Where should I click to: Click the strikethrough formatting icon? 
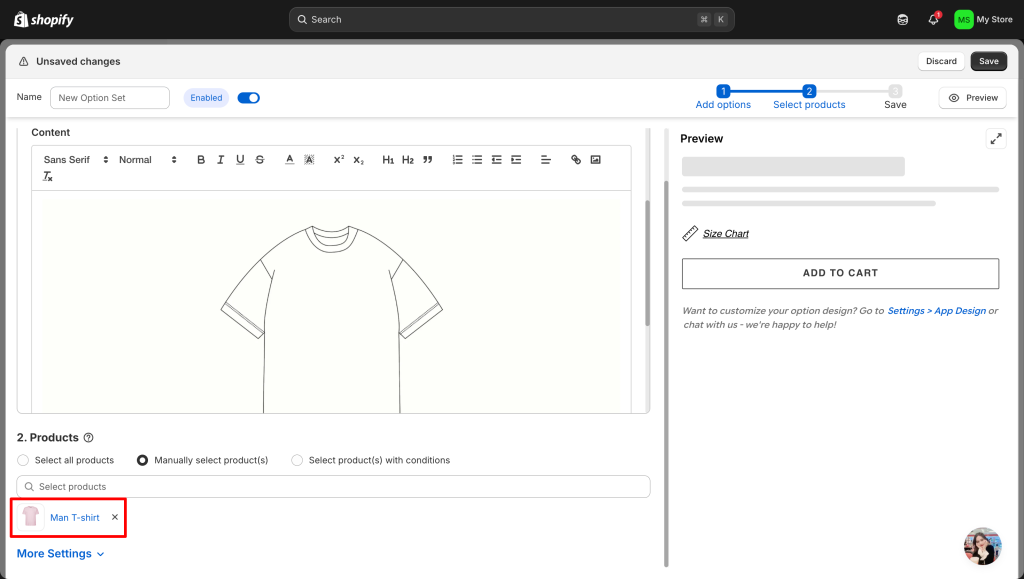point(260,160)
